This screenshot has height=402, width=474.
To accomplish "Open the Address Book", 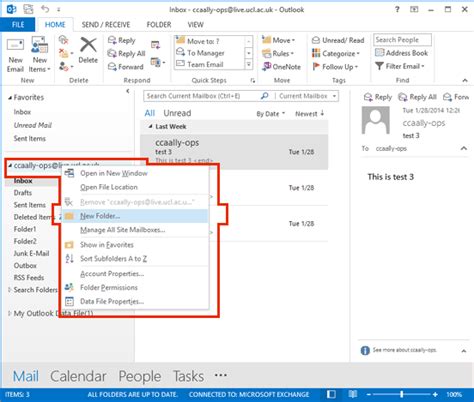I will [x=401, y=53].
